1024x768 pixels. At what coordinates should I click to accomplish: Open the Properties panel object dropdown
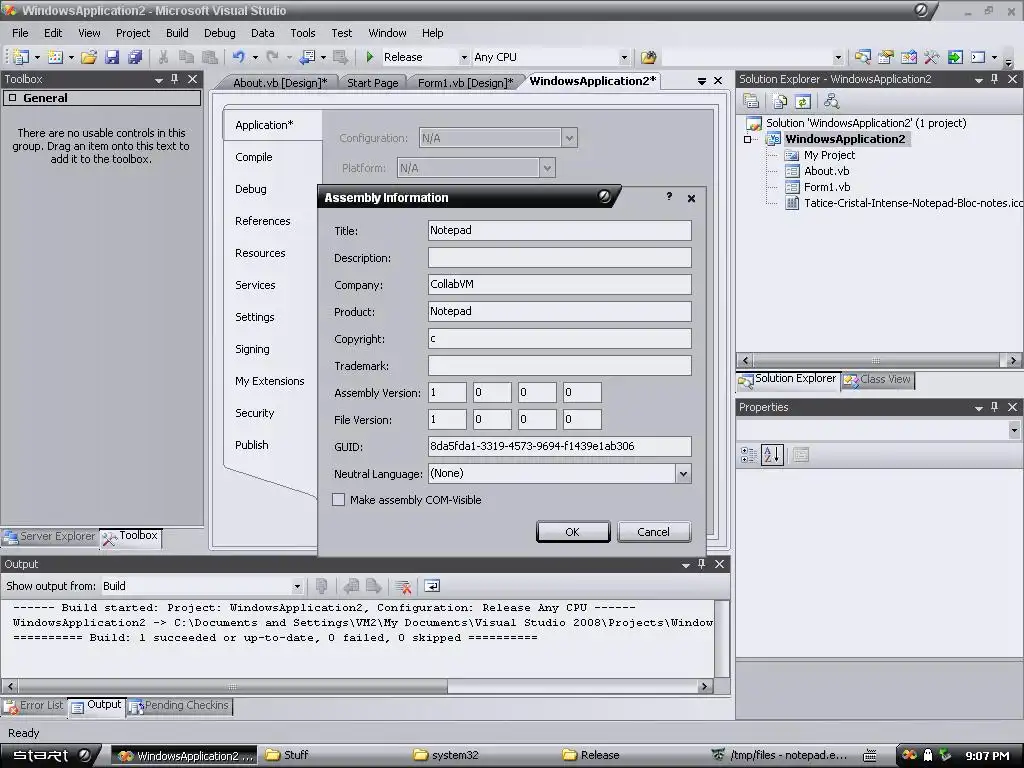[x=1014, y=430]
